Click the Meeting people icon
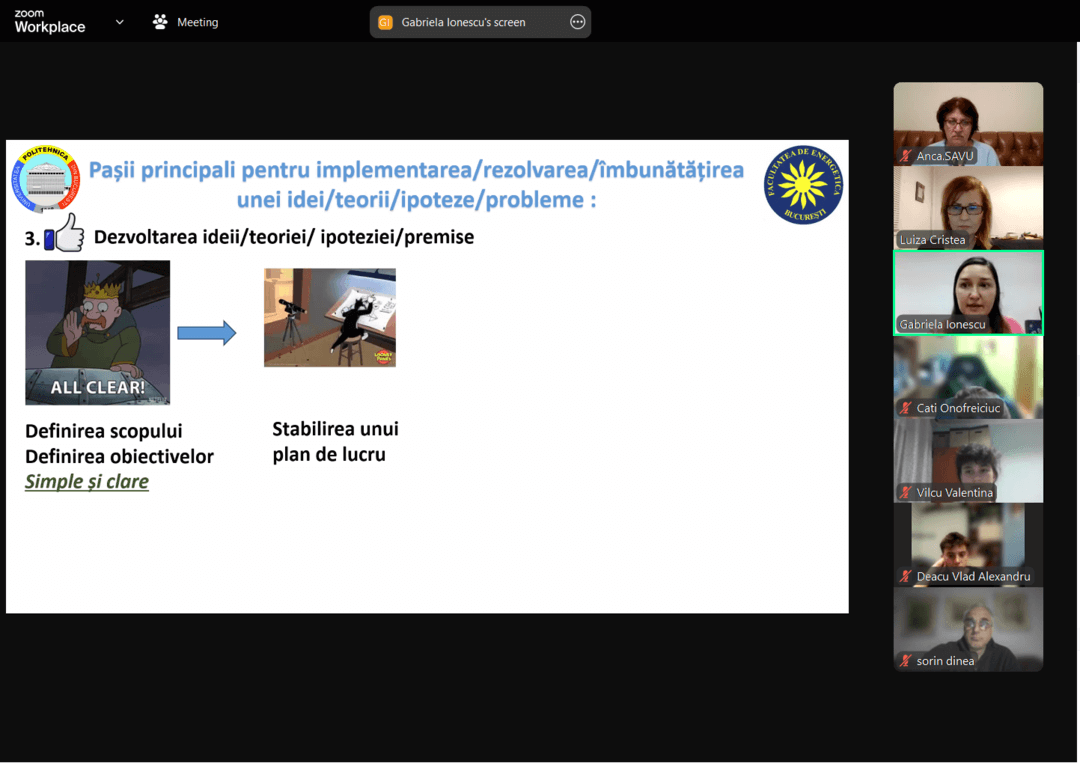 (x=160, y=22)
